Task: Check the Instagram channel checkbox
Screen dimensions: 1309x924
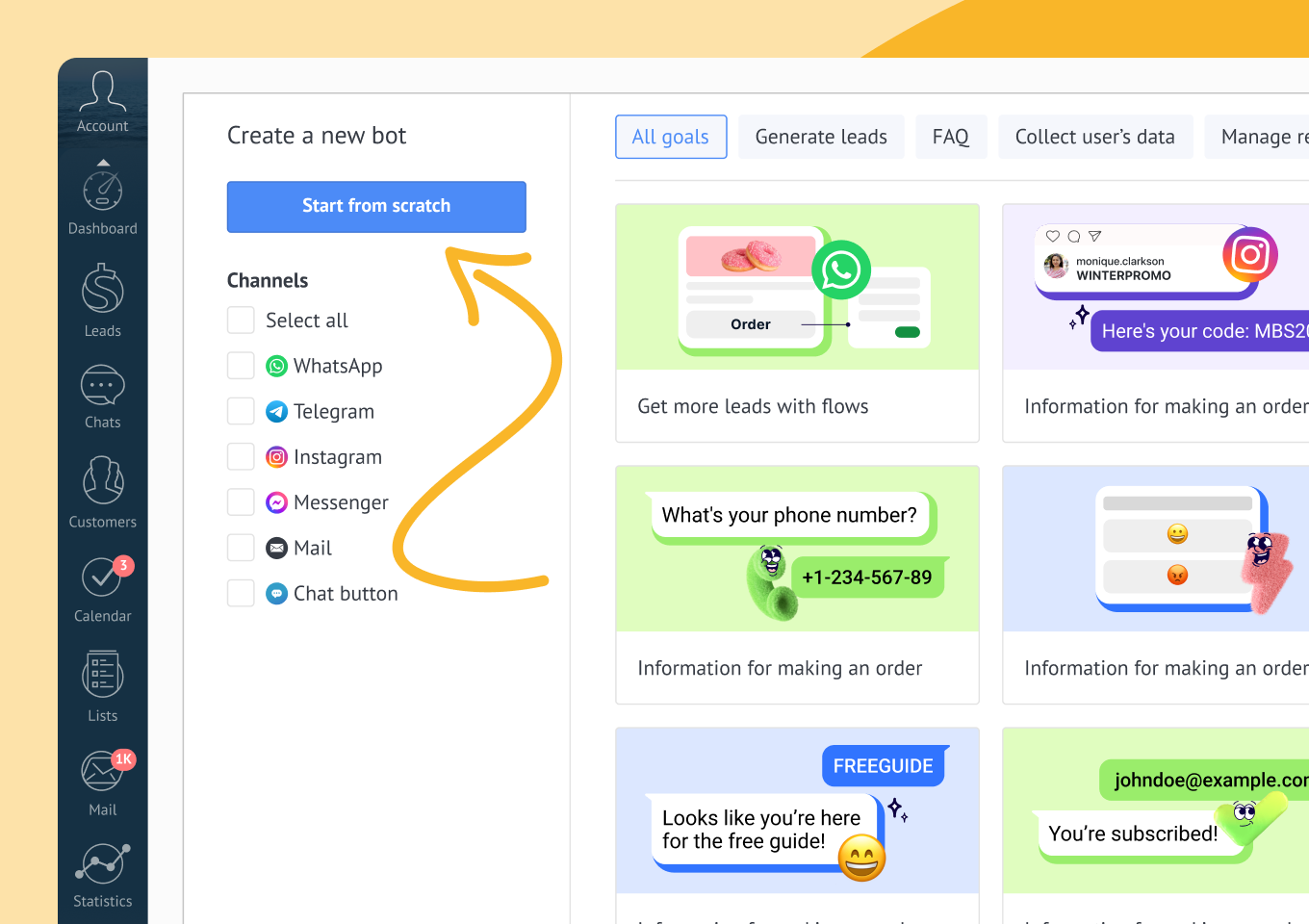Action: [241, 456]
